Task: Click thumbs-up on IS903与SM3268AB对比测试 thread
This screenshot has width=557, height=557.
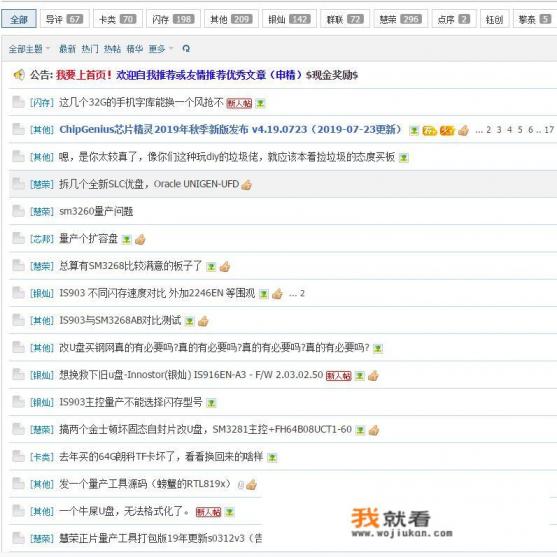Action: point(203,321)
